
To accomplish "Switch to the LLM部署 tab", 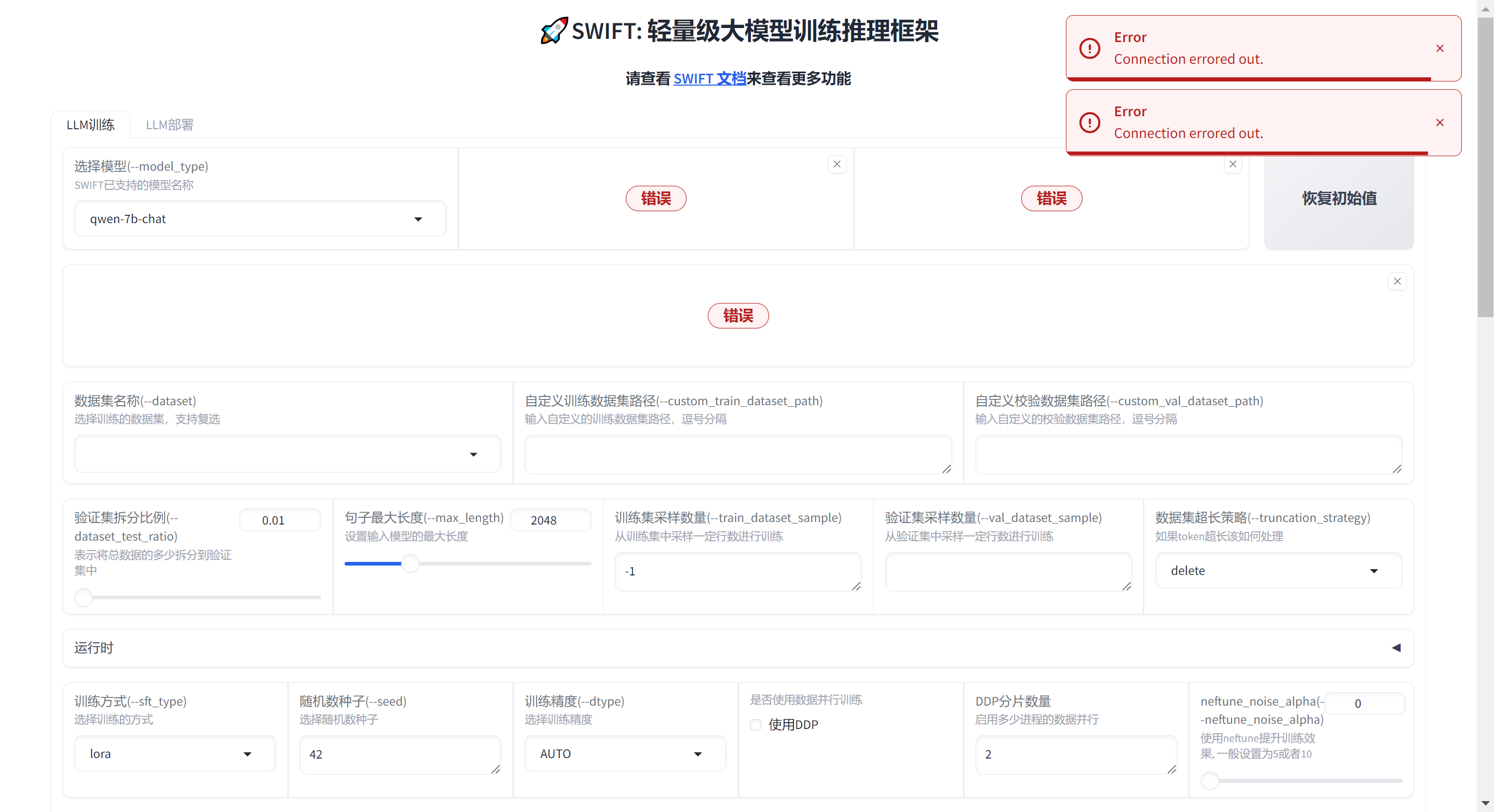I will coord(169,125).
